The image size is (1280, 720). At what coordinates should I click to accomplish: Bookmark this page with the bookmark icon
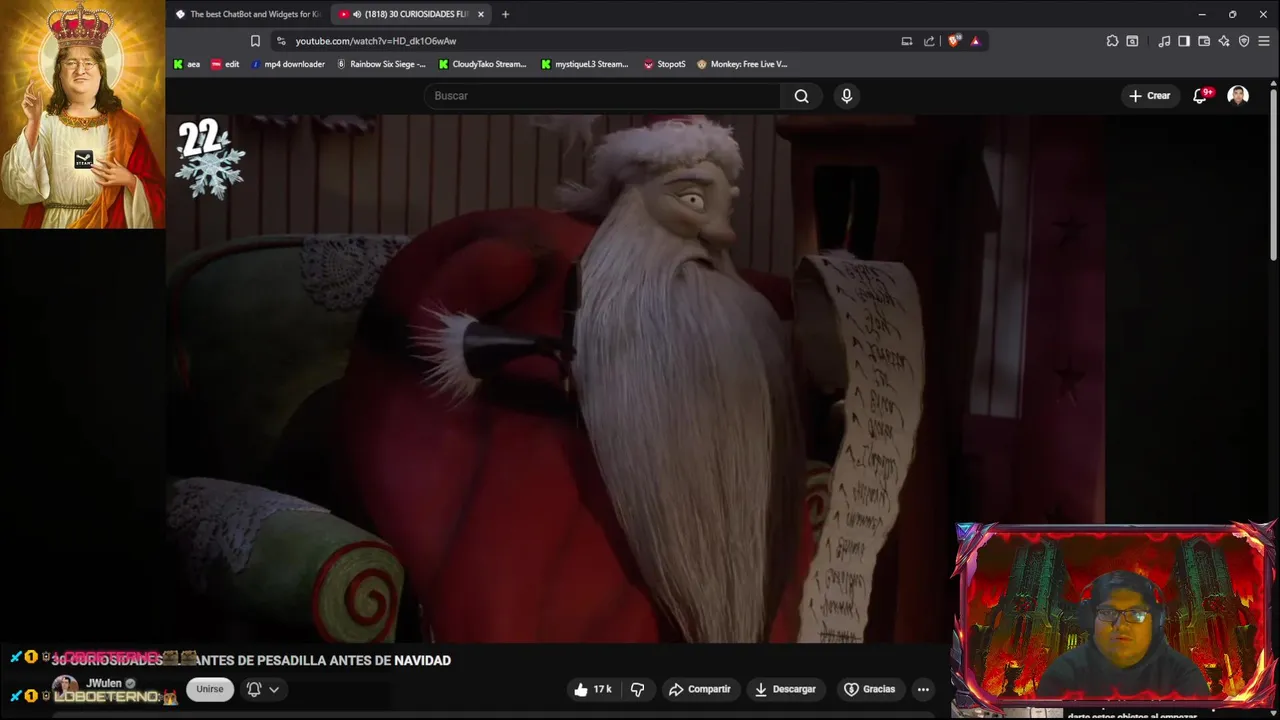(x=255, y=41)
